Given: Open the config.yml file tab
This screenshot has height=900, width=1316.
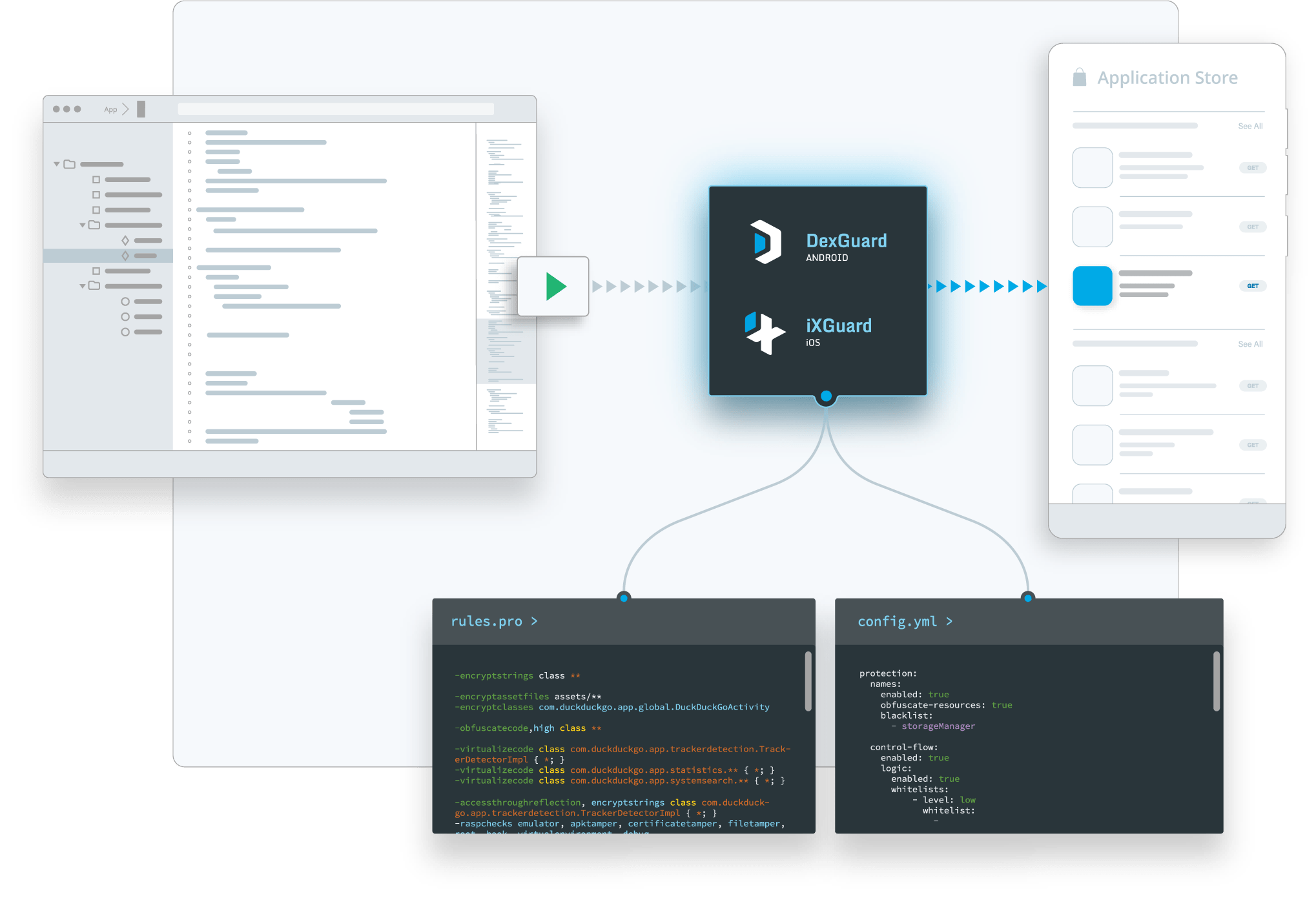Looking at the screenshot, I should (x=896, y=621).
